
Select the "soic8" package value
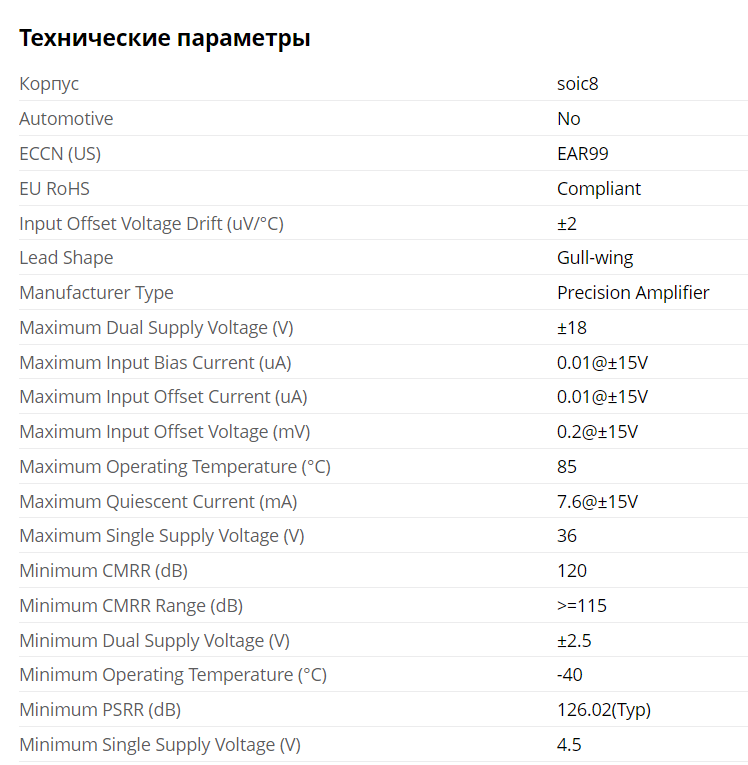(x=577, y=84)
